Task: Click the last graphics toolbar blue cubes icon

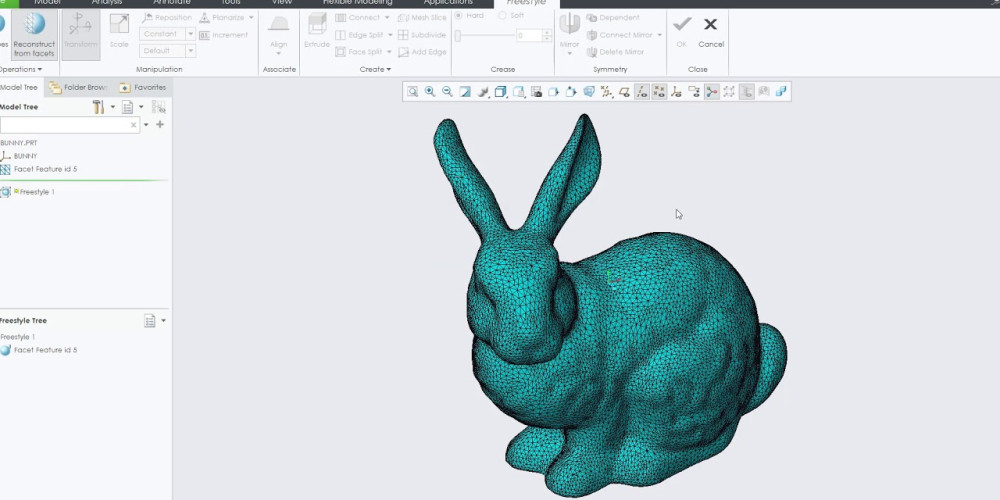Action: point(781,92)
